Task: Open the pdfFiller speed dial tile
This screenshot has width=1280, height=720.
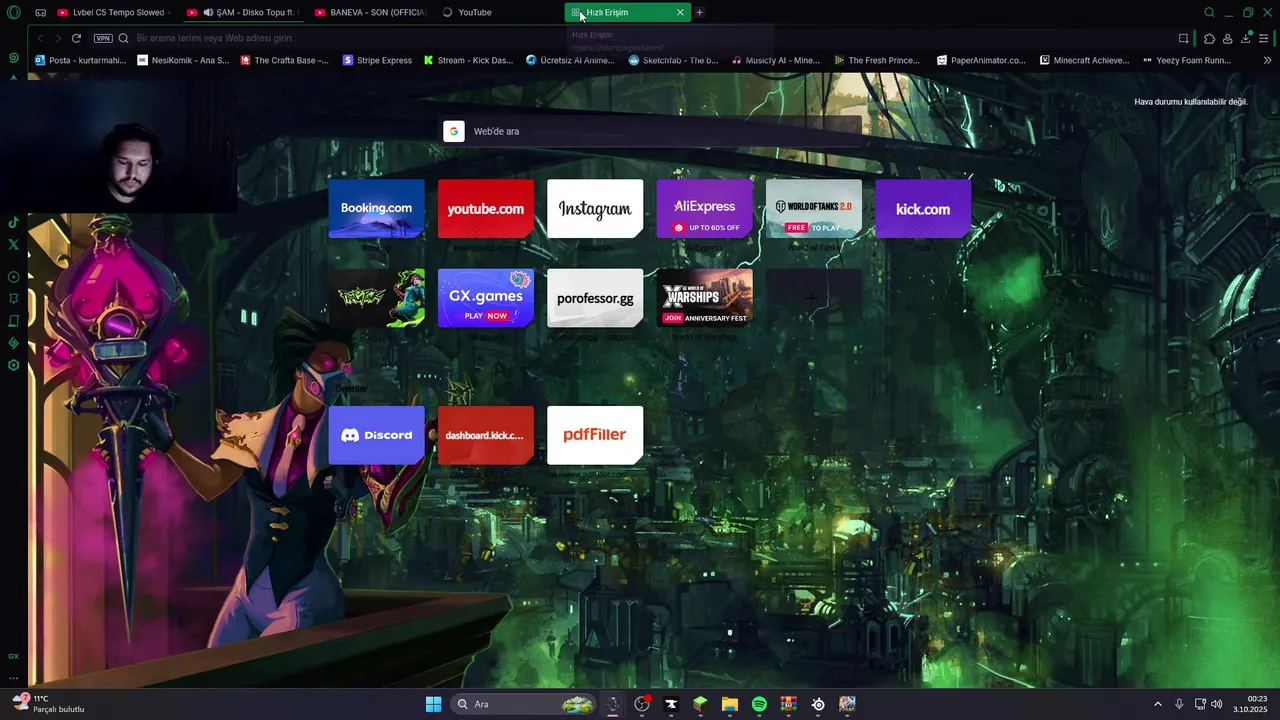Action: (x=595, y=435)
